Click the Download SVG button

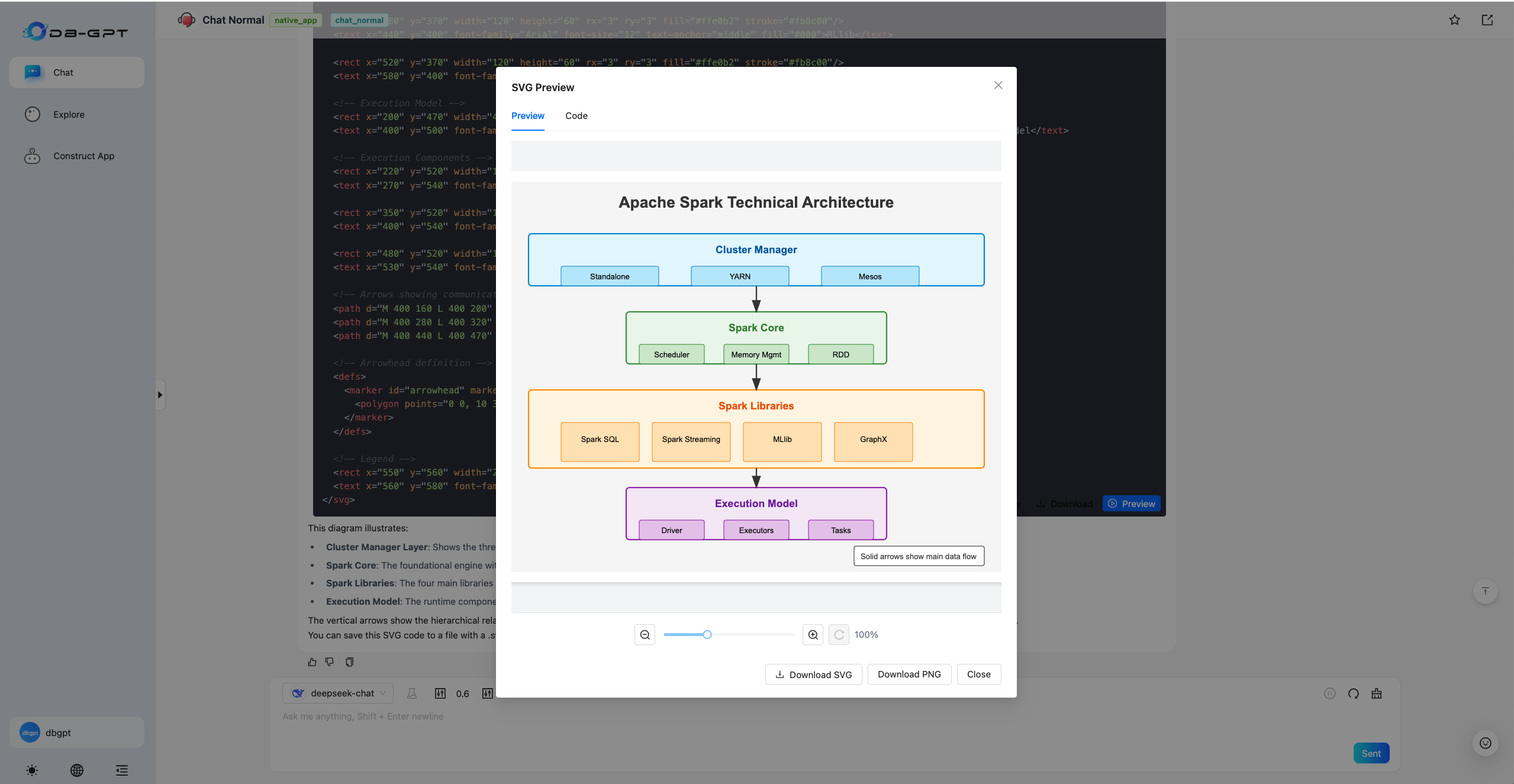point(813,675)
